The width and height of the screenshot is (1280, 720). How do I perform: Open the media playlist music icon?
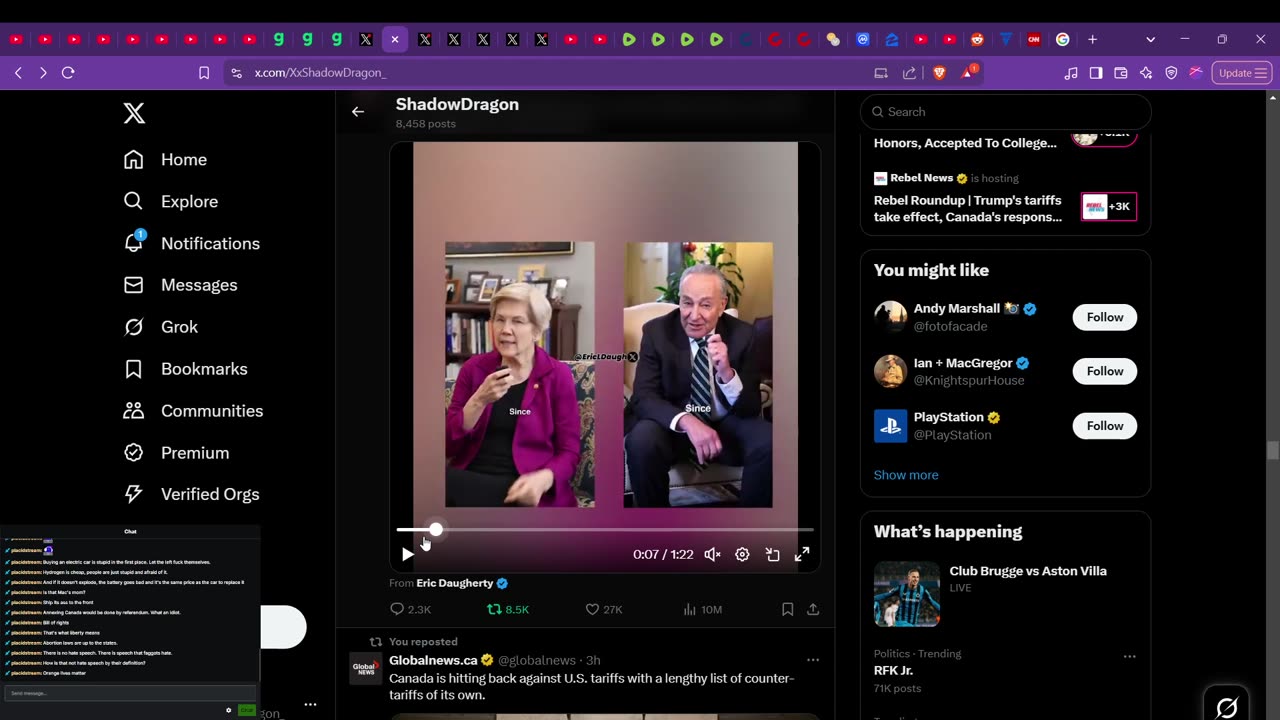tap(1071, 73)
